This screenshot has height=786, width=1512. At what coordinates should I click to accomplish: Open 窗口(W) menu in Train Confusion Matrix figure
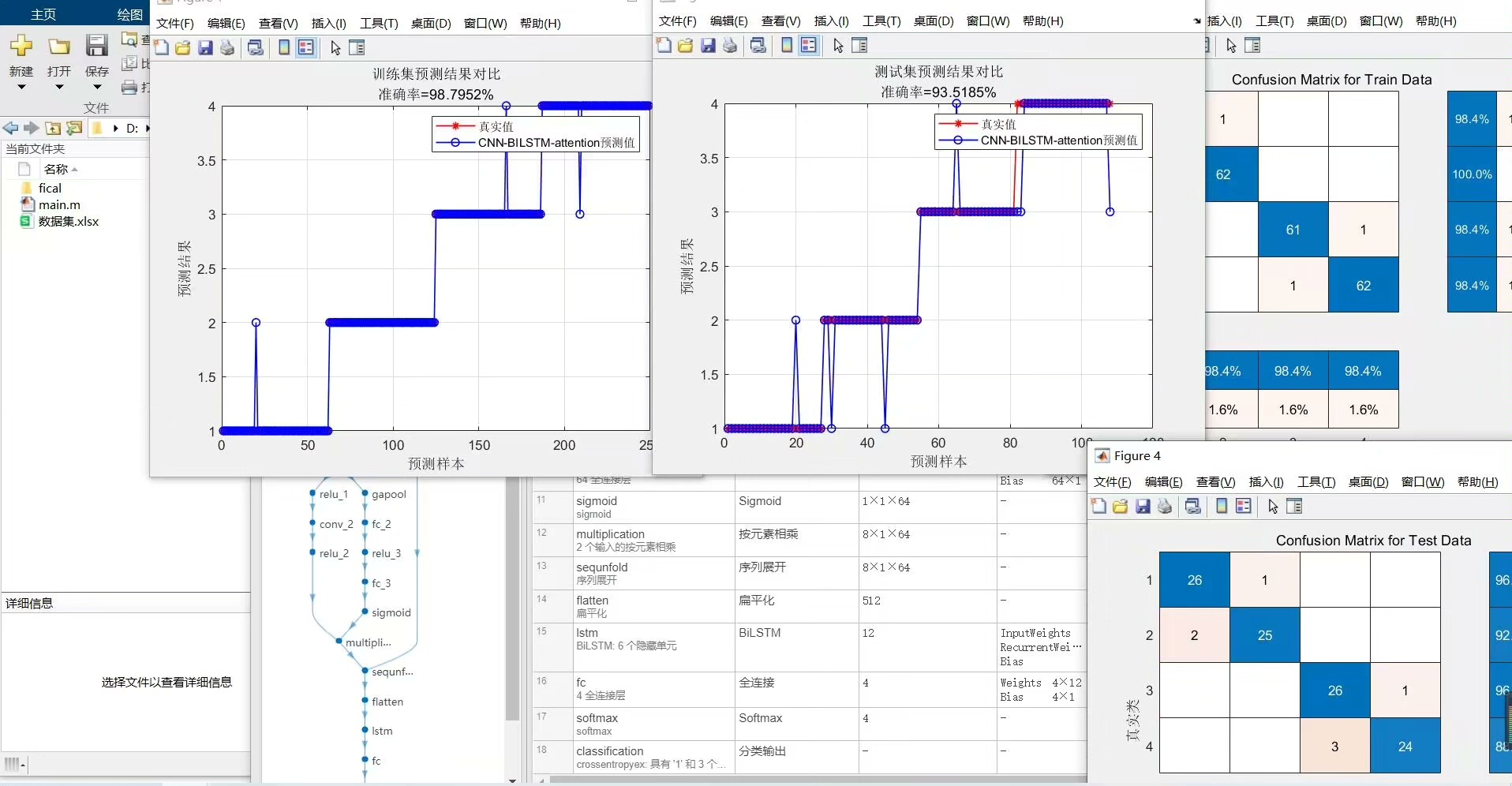pyautogui.click(x=1381, y=21)
